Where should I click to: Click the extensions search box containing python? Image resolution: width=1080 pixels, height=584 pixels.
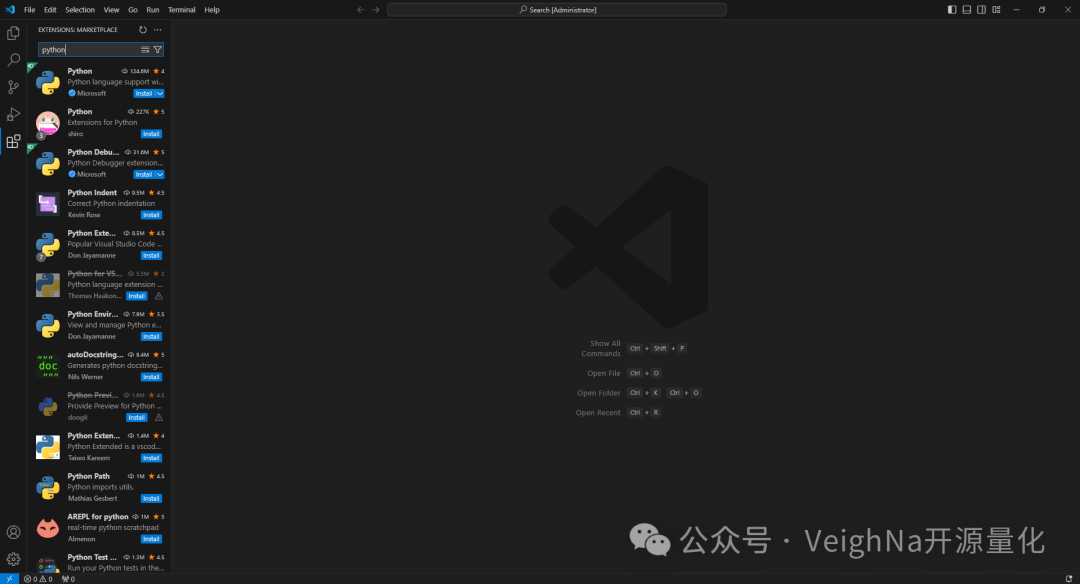click(88, 49)
